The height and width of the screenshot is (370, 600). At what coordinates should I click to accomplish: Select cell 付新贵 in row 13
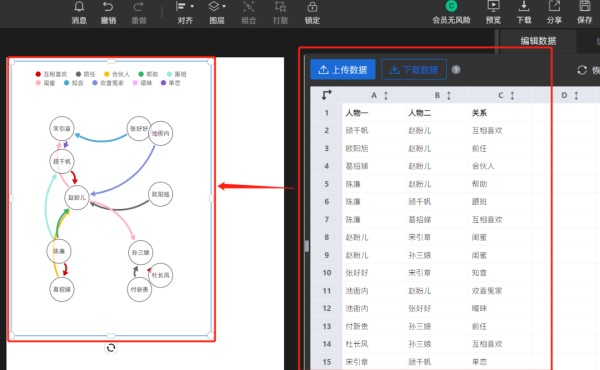pyautogui.click(x=373, y=326)
